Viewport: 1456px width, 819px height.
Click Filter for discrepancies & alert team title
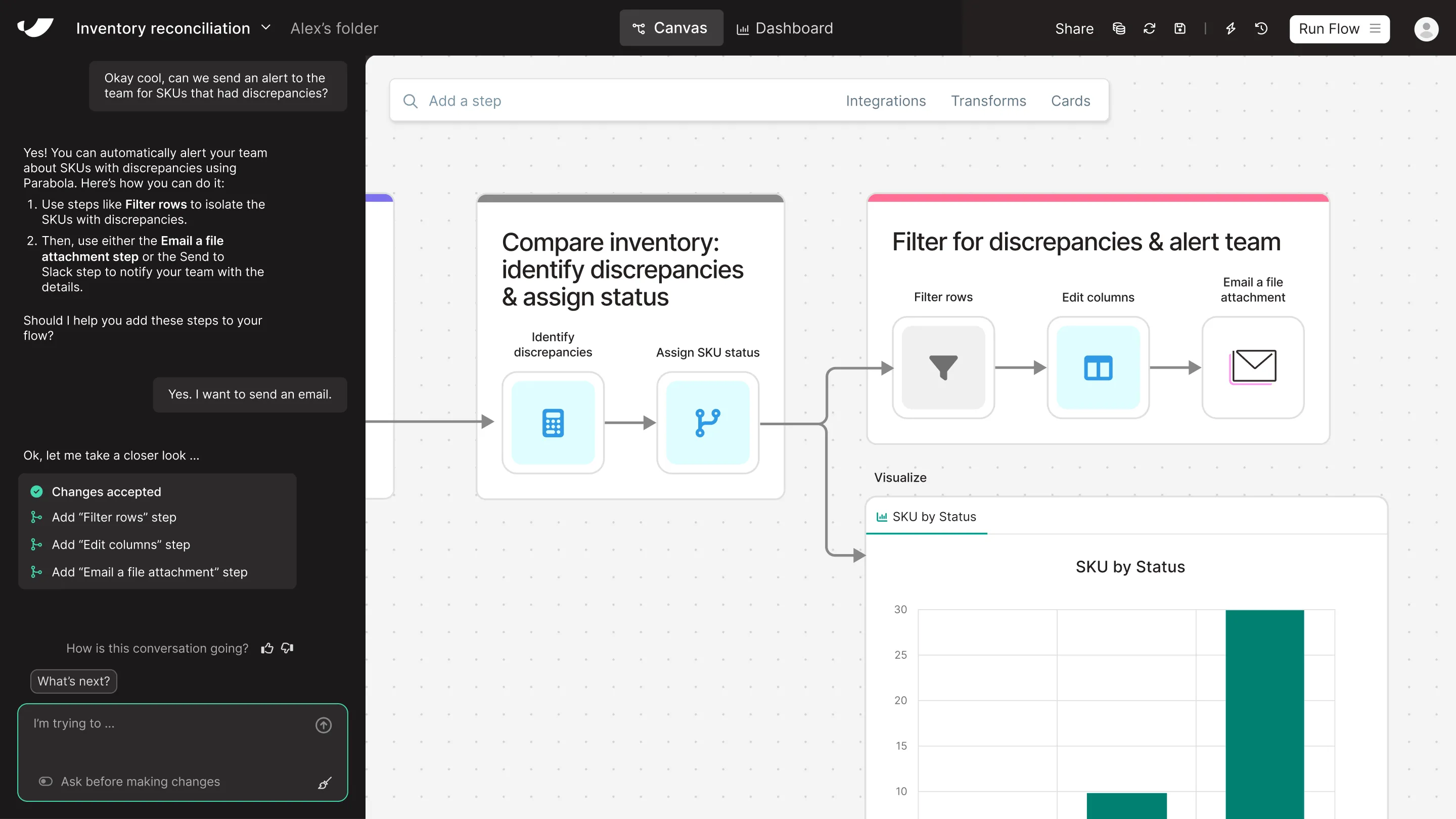[1086, 241]
